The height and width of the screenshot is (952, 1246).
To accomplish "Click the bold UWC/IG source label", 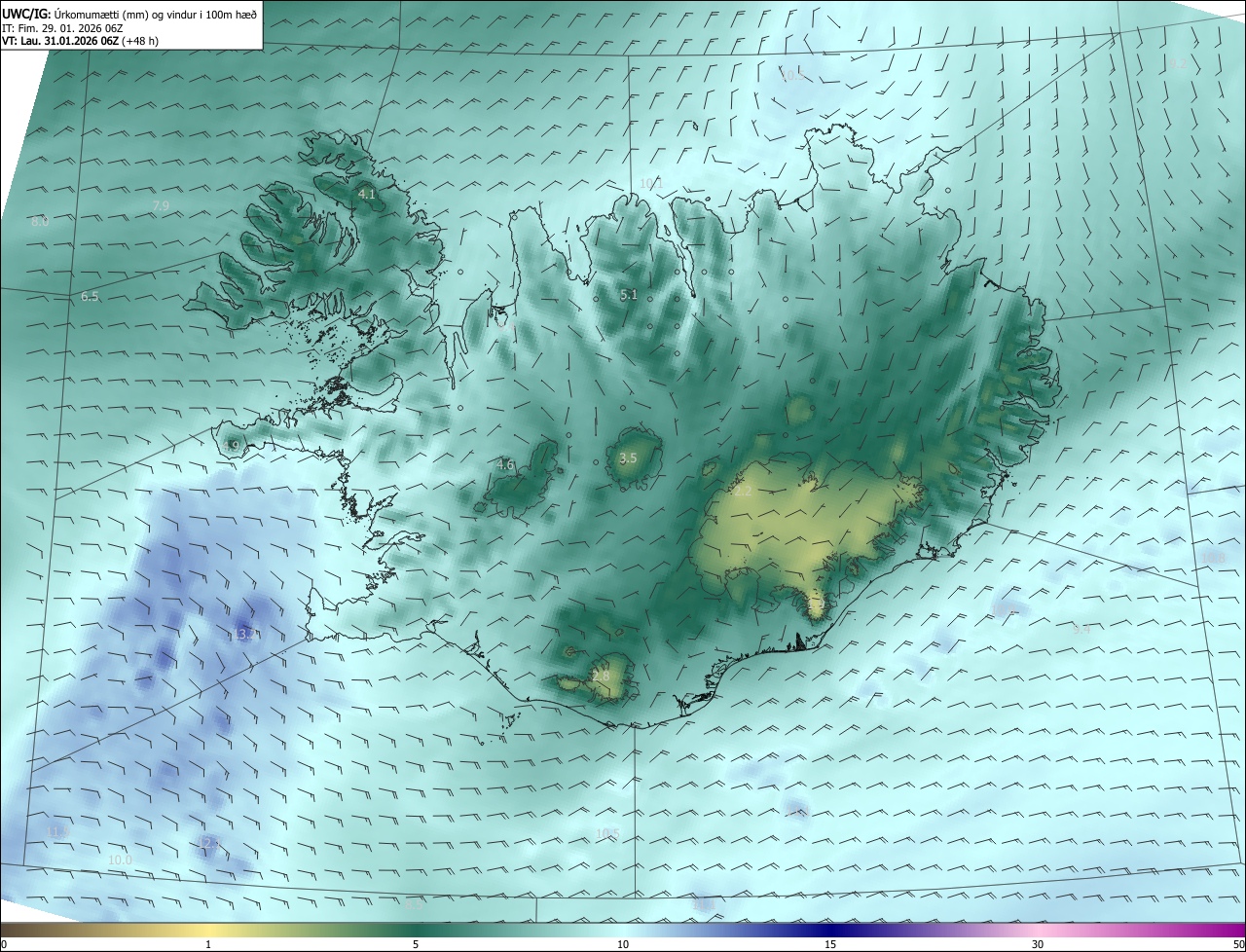I will pos(24,14).
